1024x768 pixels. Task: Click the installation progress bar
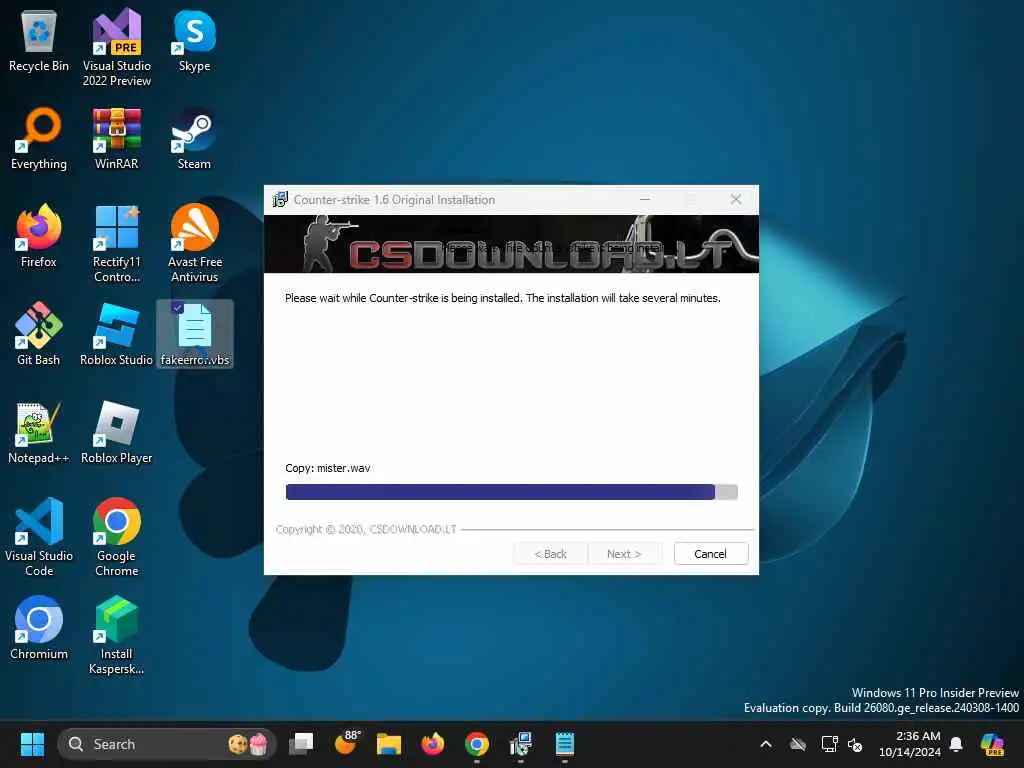point(511,492)
